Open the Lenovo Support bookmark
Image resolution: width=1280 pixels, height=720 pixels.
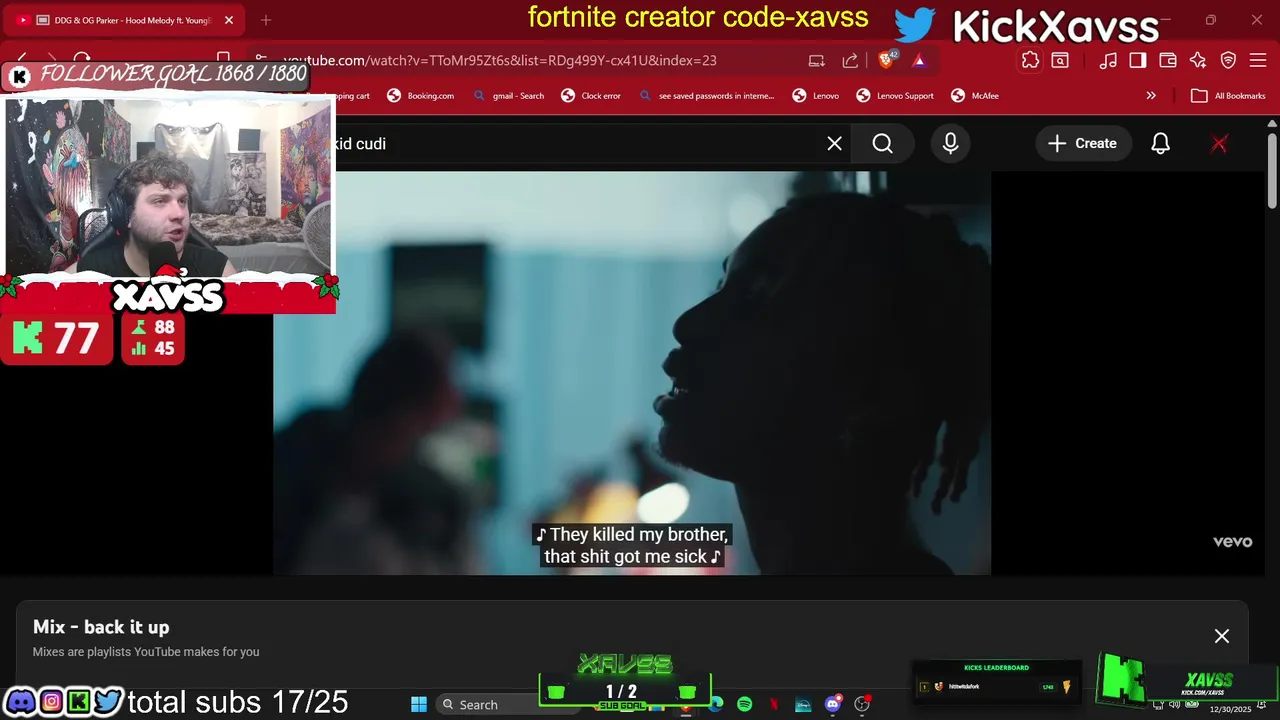click(x=895, y=96)
